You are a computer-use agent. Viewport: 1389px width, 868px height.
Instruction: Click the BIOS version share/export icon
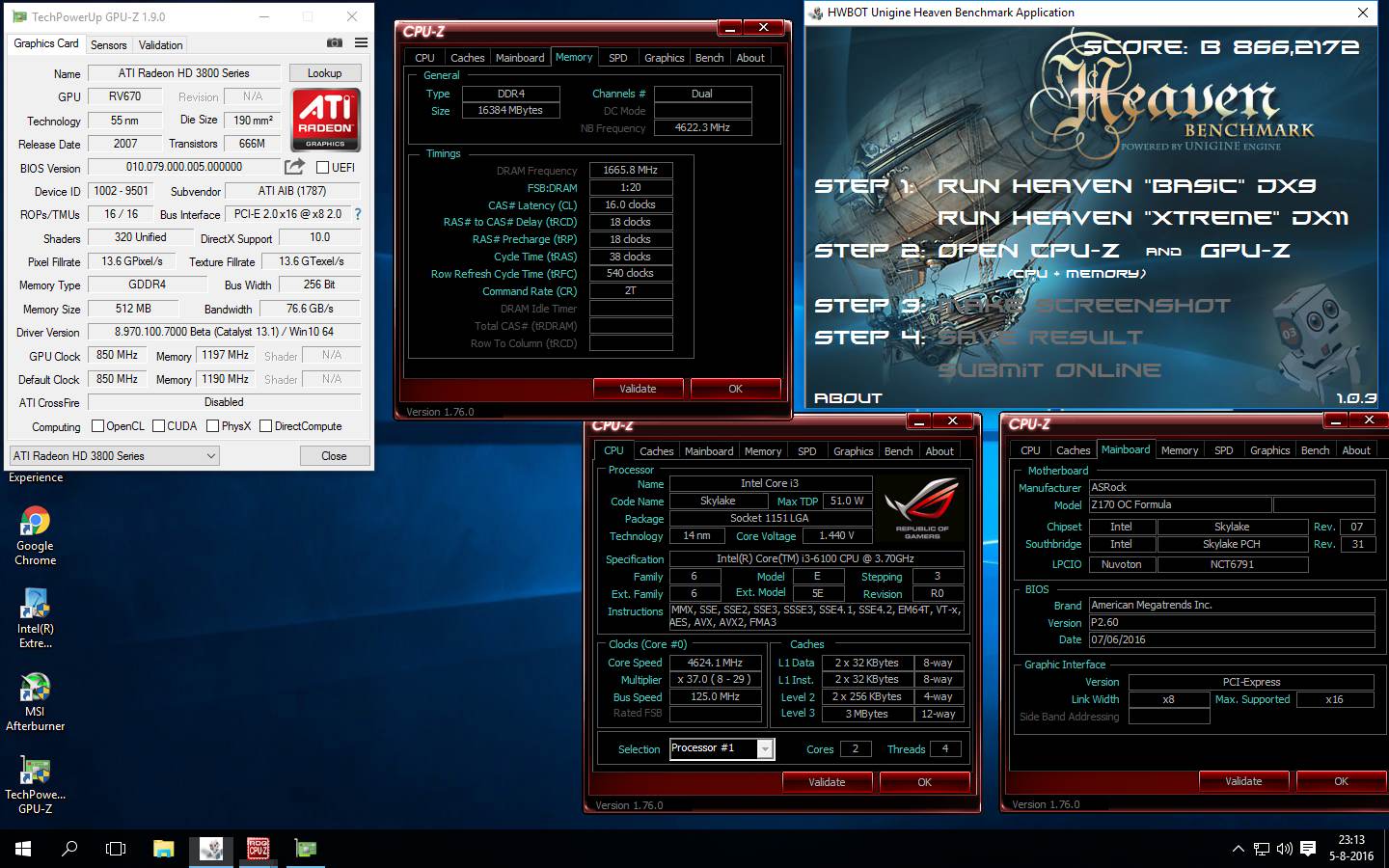click(295, 167)
